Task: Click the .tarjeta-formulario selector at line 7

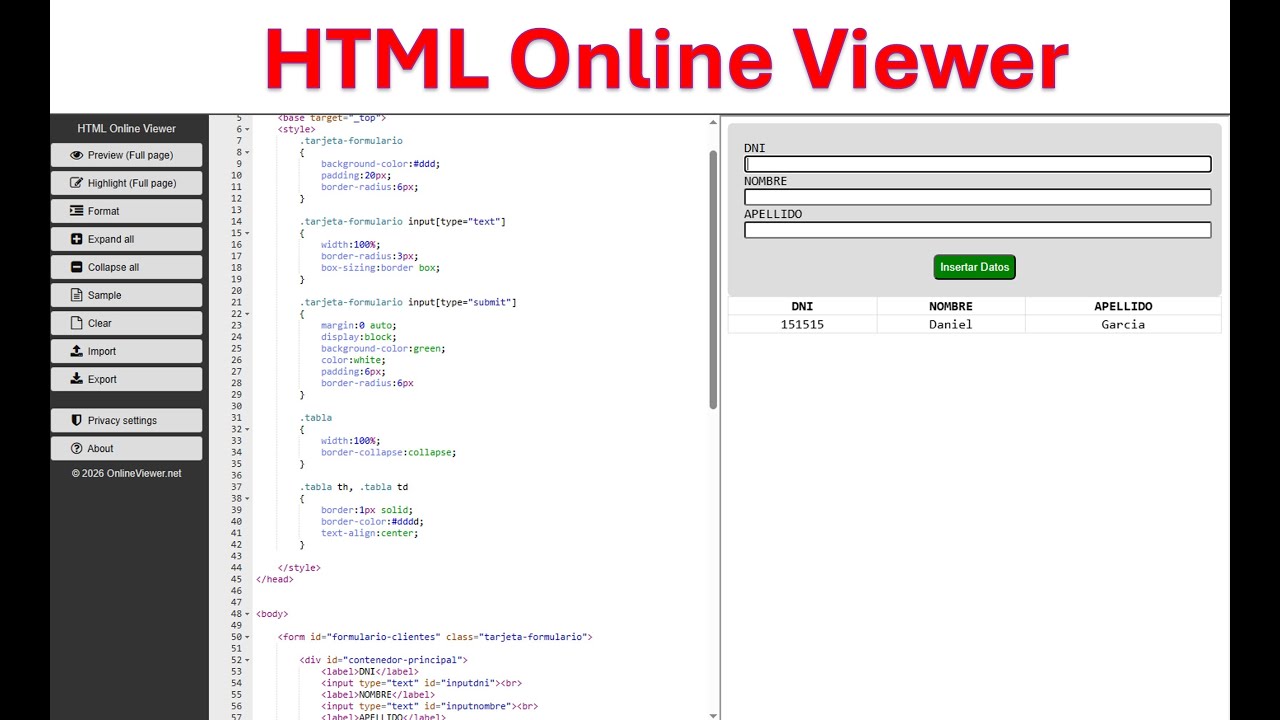Action: tap(351, 141)
